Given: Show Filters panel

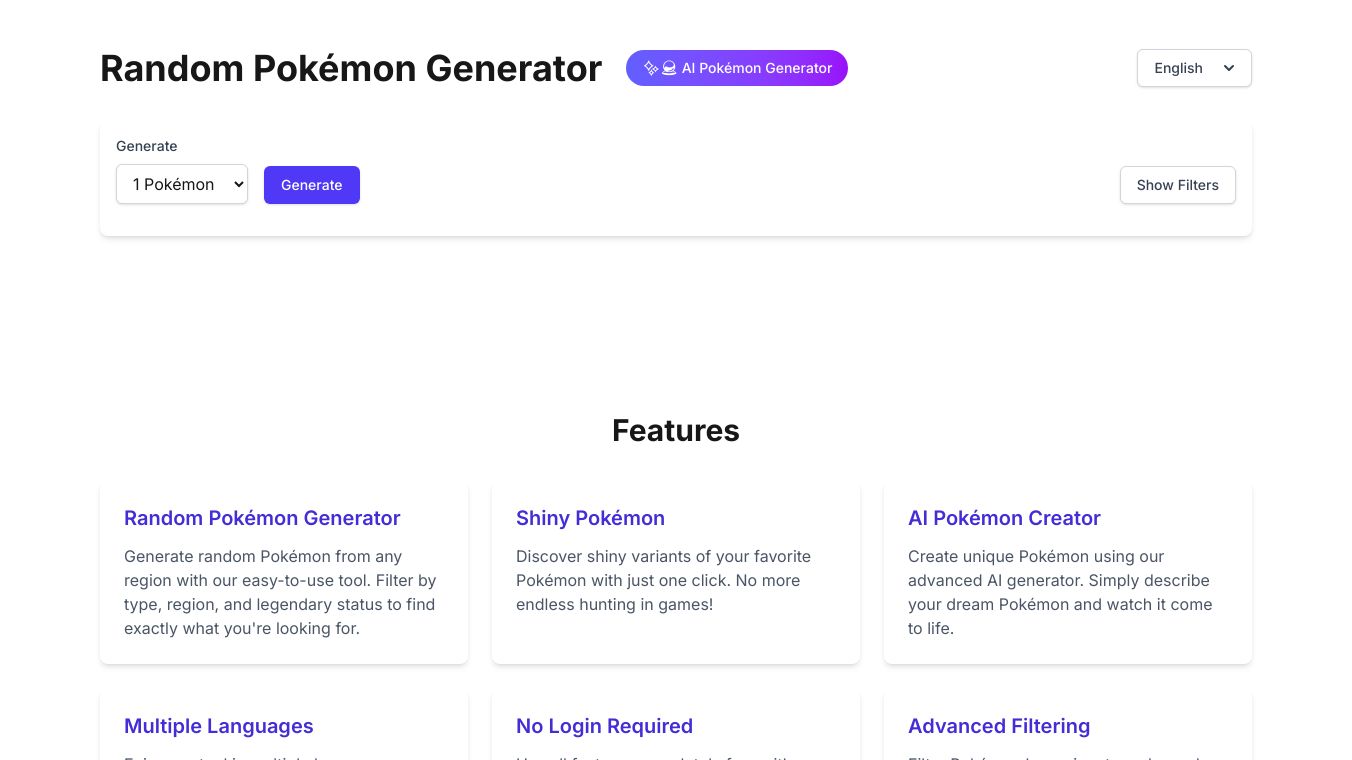Looking at the screenshot, I should pos(1177,185).
